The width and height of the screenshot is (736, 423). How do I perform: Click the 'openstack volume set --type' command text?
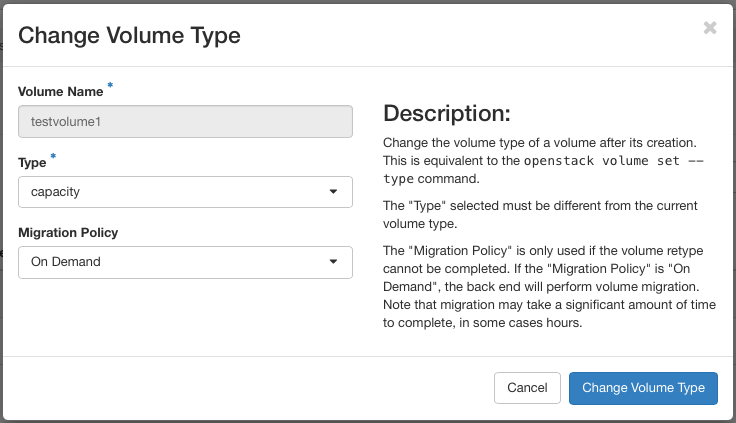(543, 169)
